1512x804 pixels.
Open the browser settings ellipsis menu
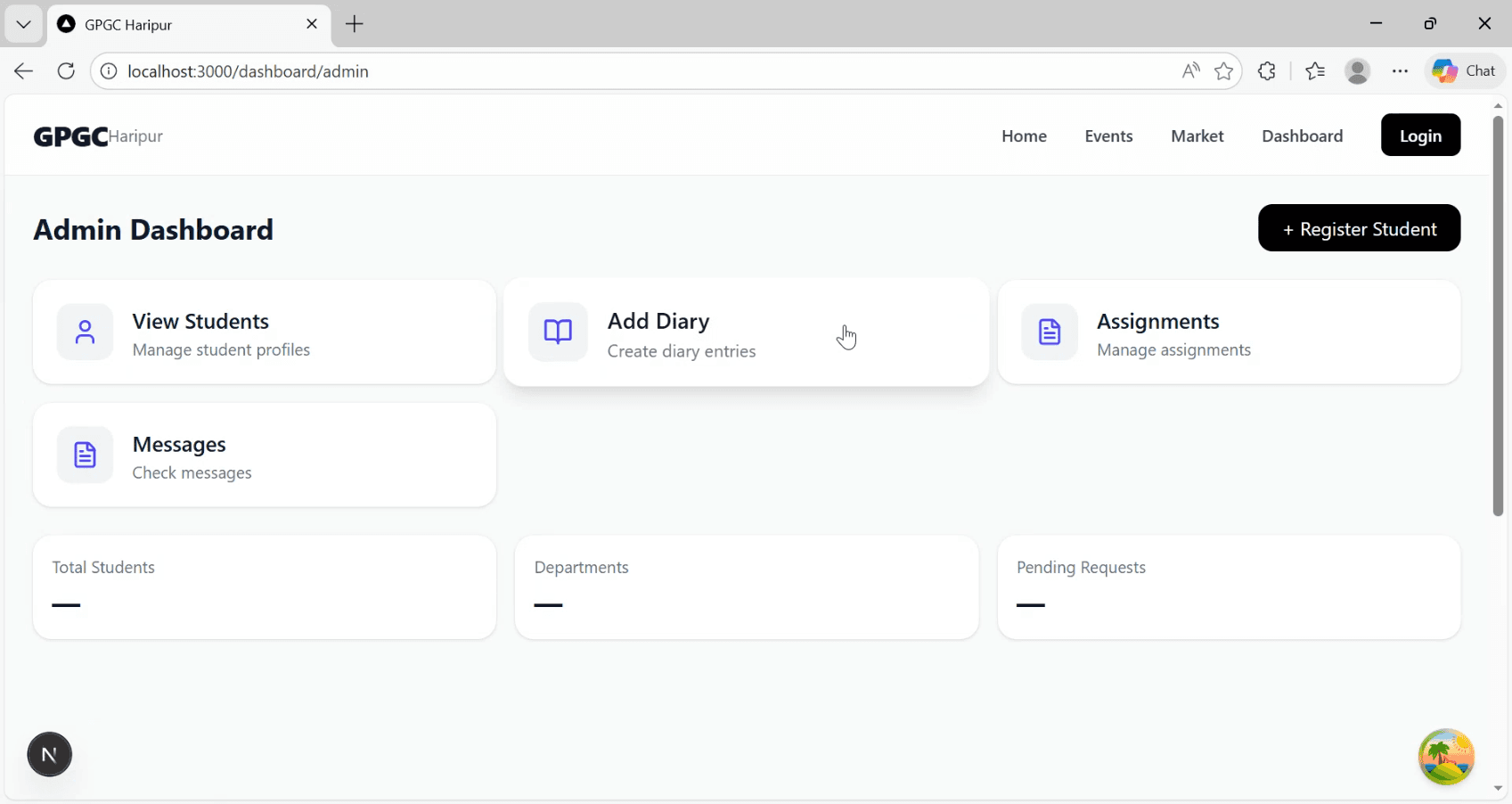pos(1400,70)
